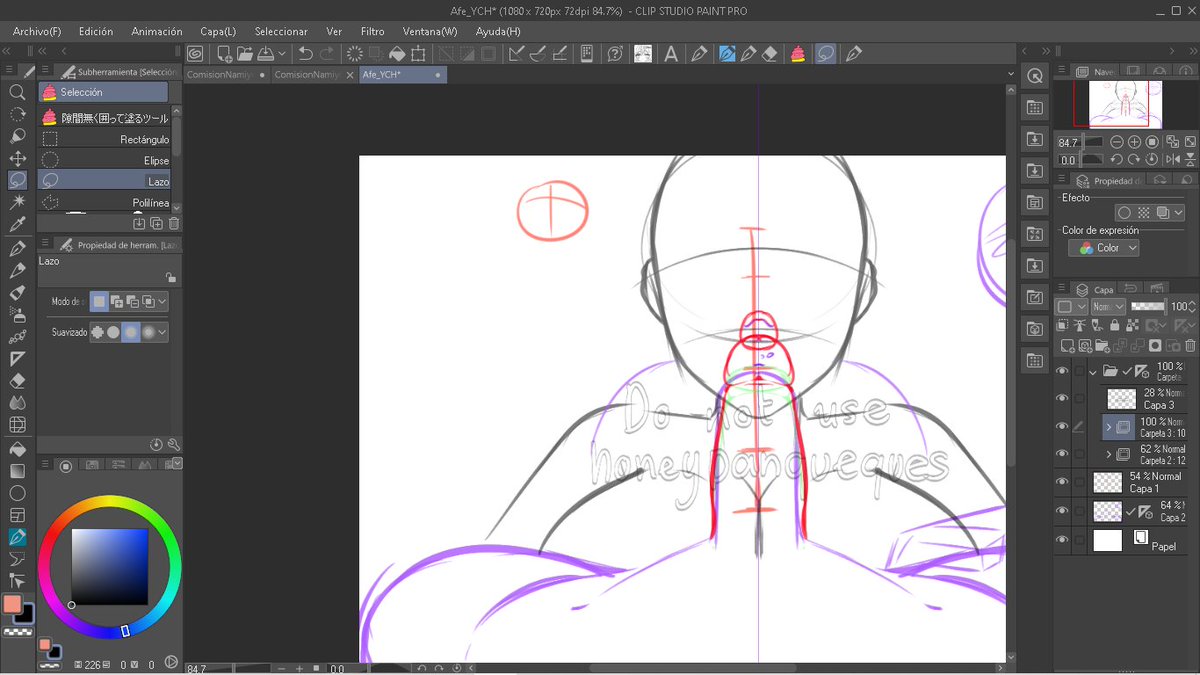Hide the Papel layer
1200x675 pixels.
(1062, 540)
